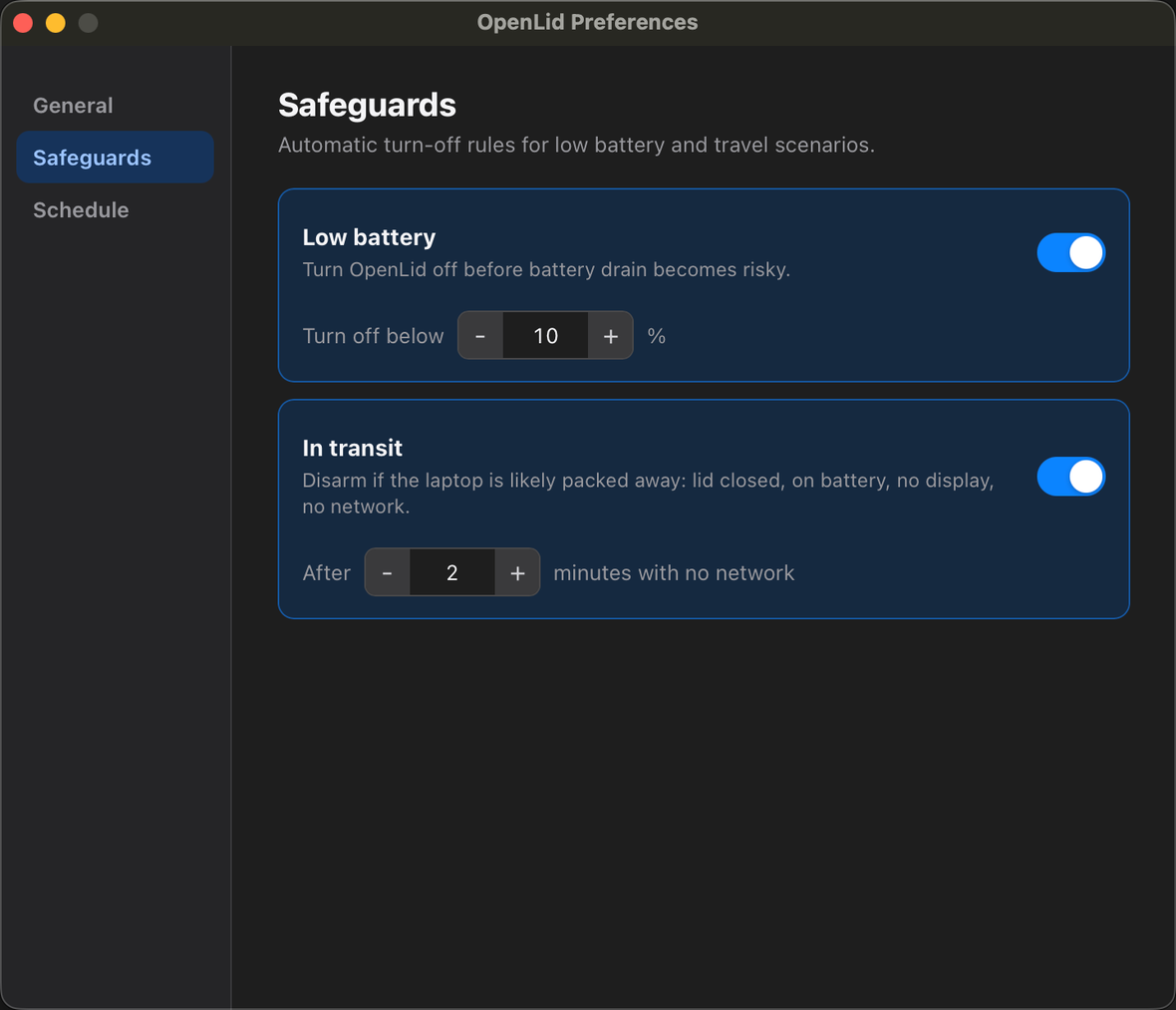
Task: Click the Safeguards page heading
Action: coord(367,105)
